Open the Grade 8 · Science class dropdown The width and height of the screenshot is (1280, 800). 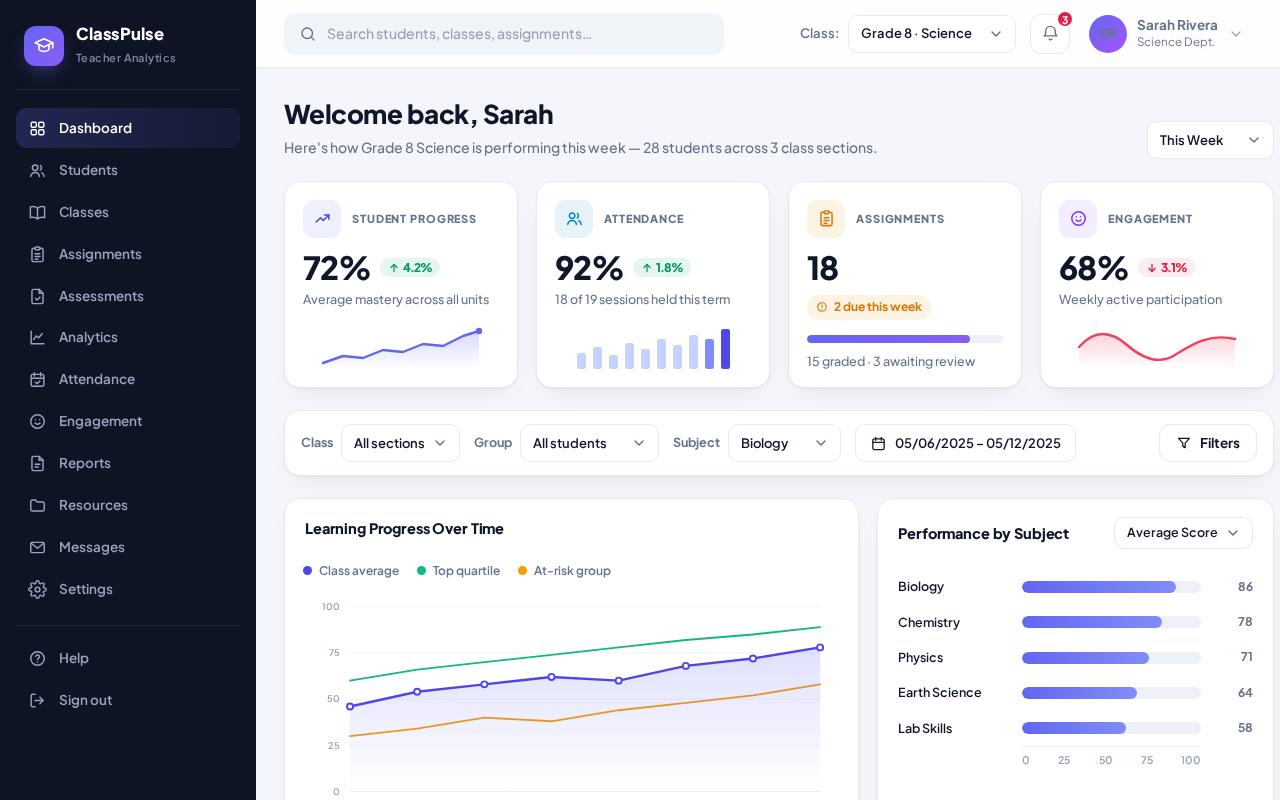(932, 34)
